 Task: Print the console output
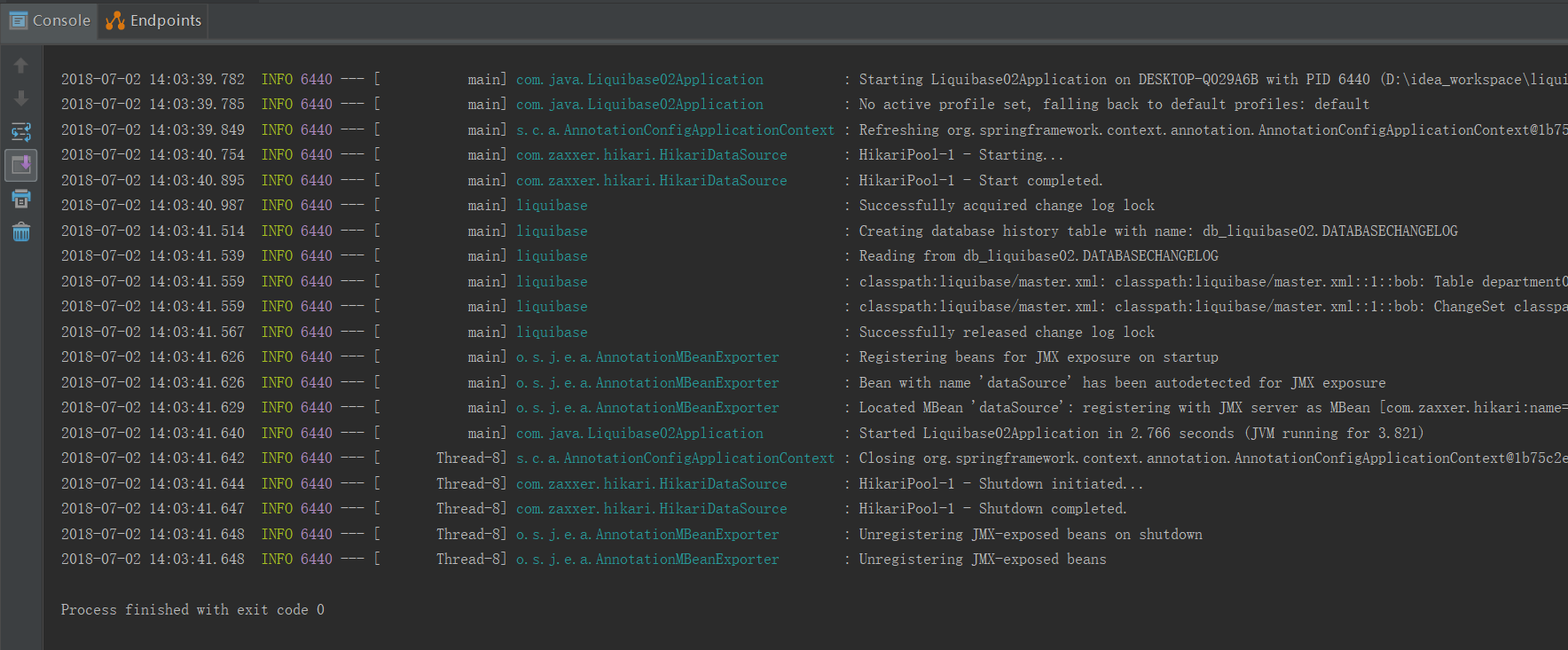(21, 199)
